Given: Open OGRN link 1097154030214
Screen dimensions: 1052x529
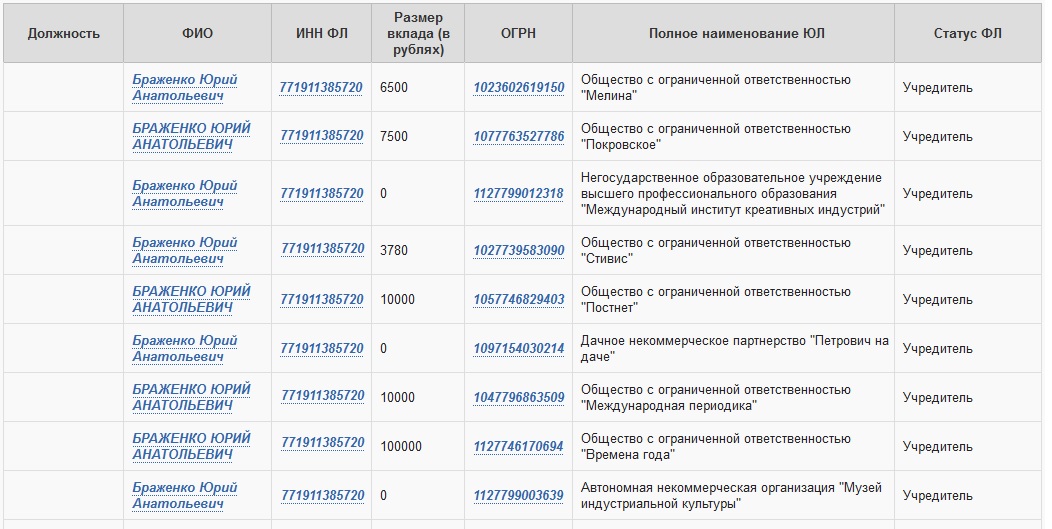Looking at the screenshot, I should point(518,349).
